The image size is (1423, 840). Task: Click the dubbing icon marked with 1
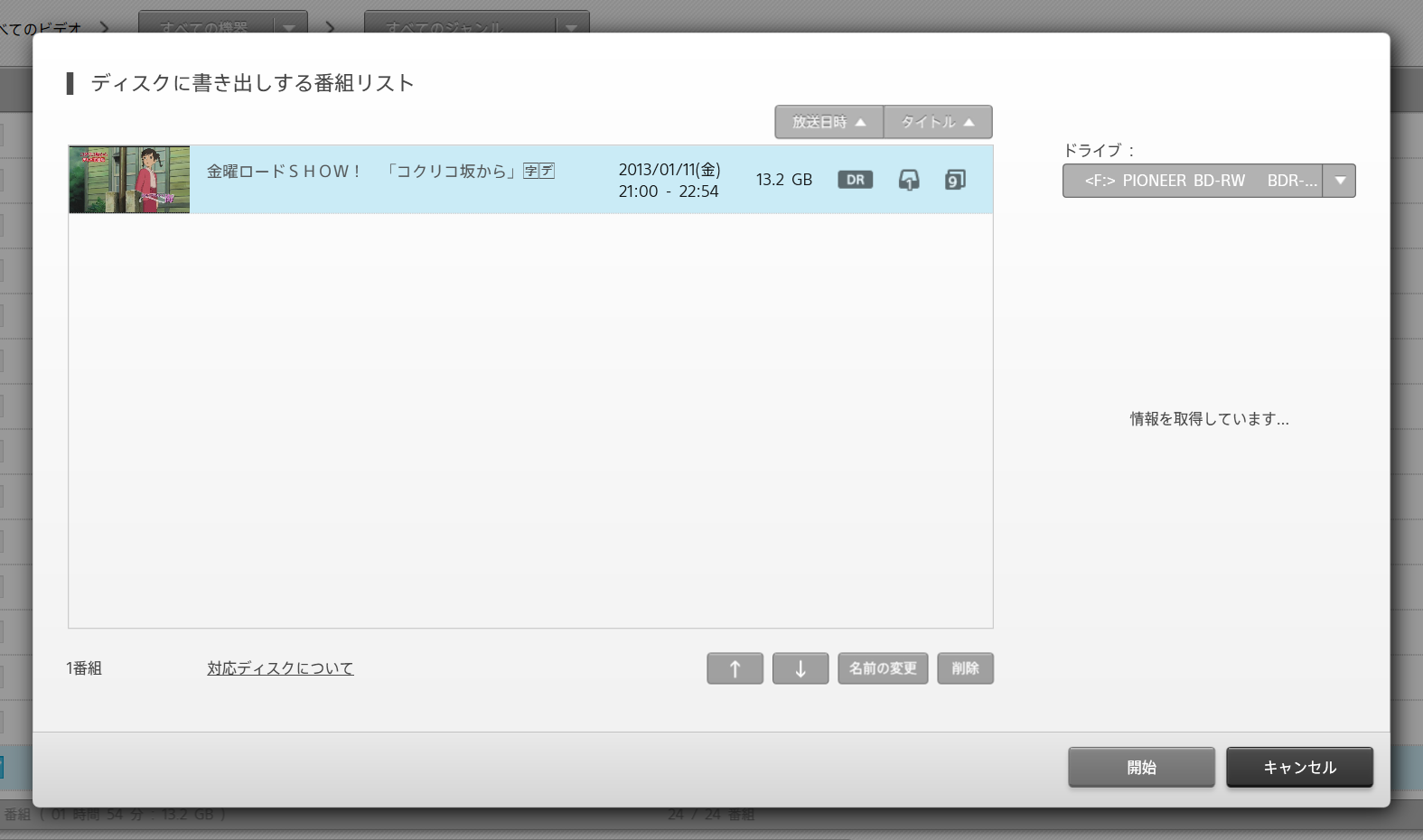[x=908, y=180]
